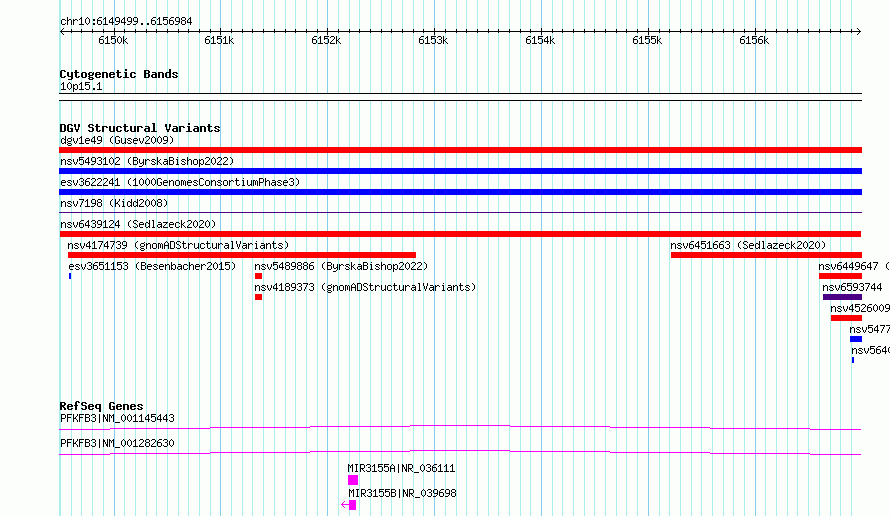Click the magenta arrow box under MIR3155B
Image resolution: width=890 pixels, height=516 pixels.
point(349,505)
